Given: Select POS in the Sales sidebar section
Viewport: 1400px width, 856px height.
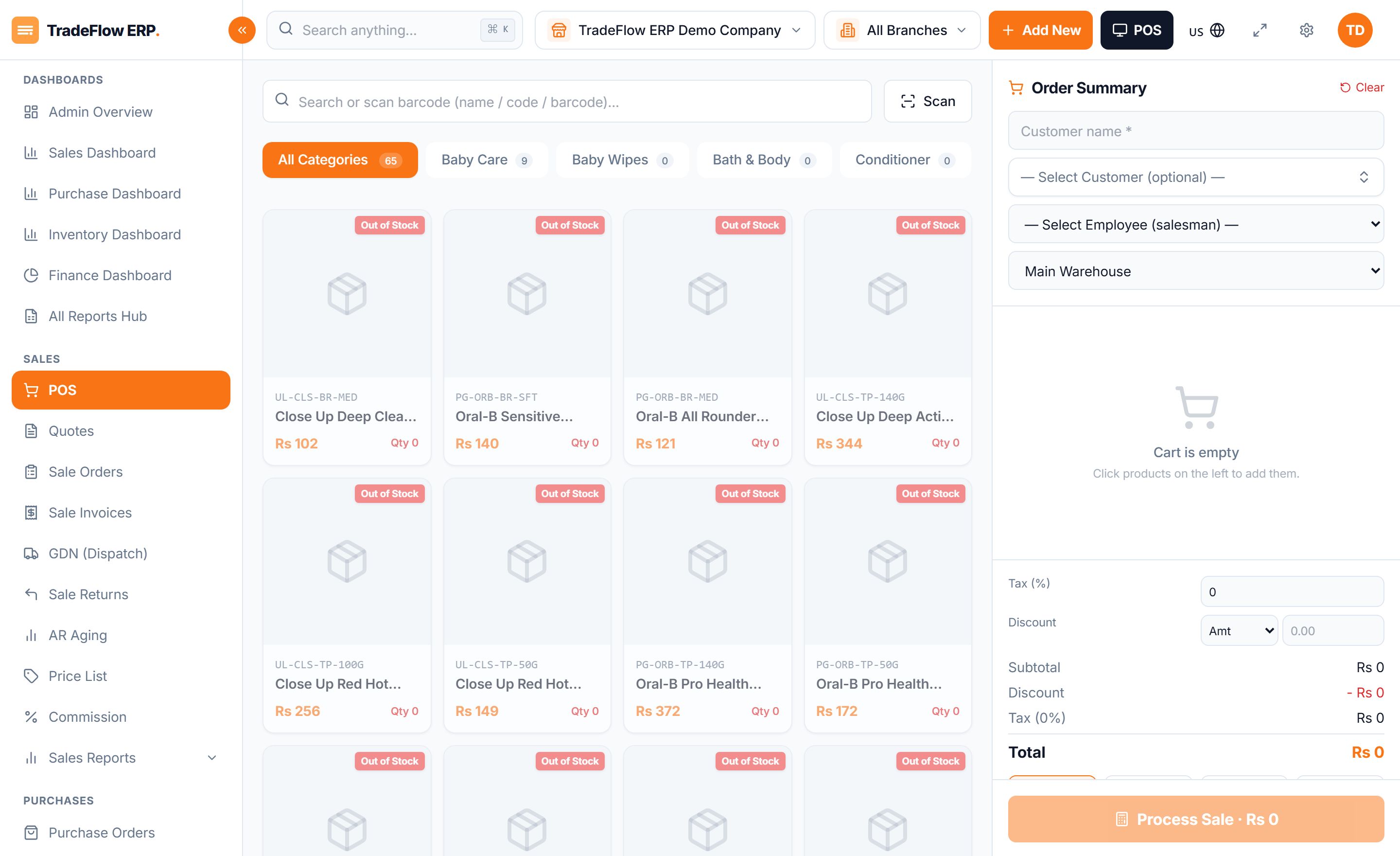Looking at the screenshot, I should [x=121, y=390].
